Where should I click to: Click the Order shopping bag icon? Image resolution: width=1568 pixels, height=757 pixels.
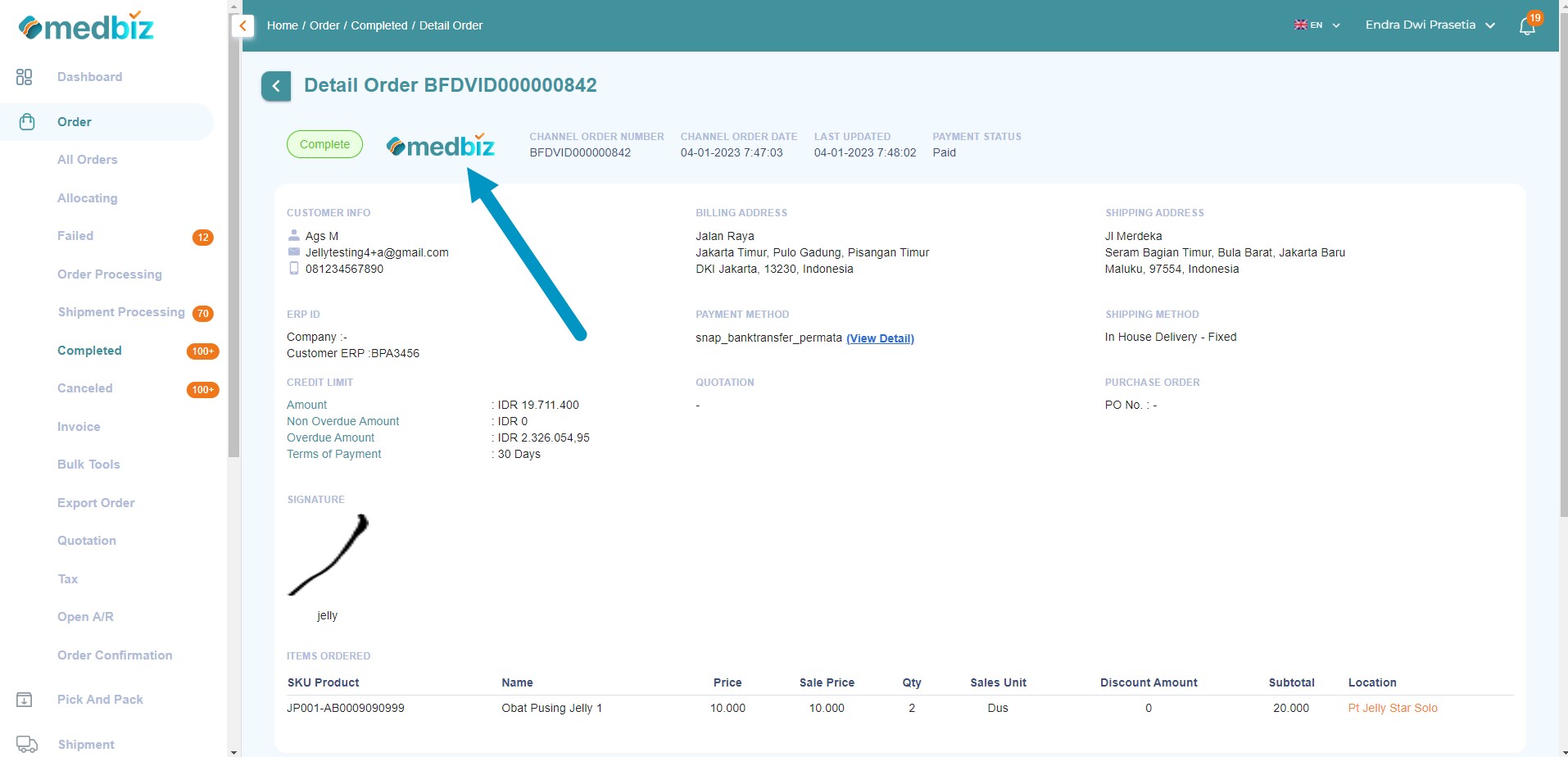[27, 120]
